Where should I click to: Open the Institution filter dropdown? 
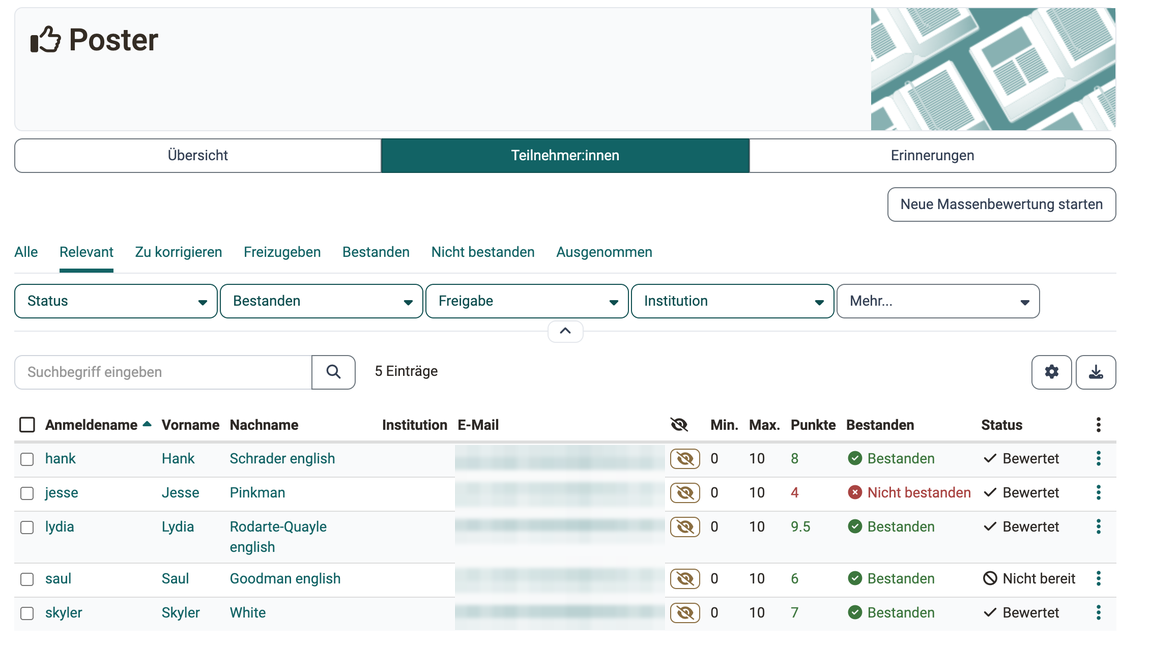pos(733,302)
